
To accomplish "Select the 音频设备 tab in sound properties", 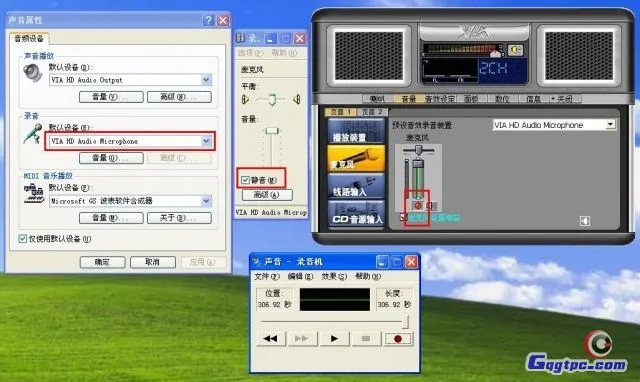I will pos(29,39).
